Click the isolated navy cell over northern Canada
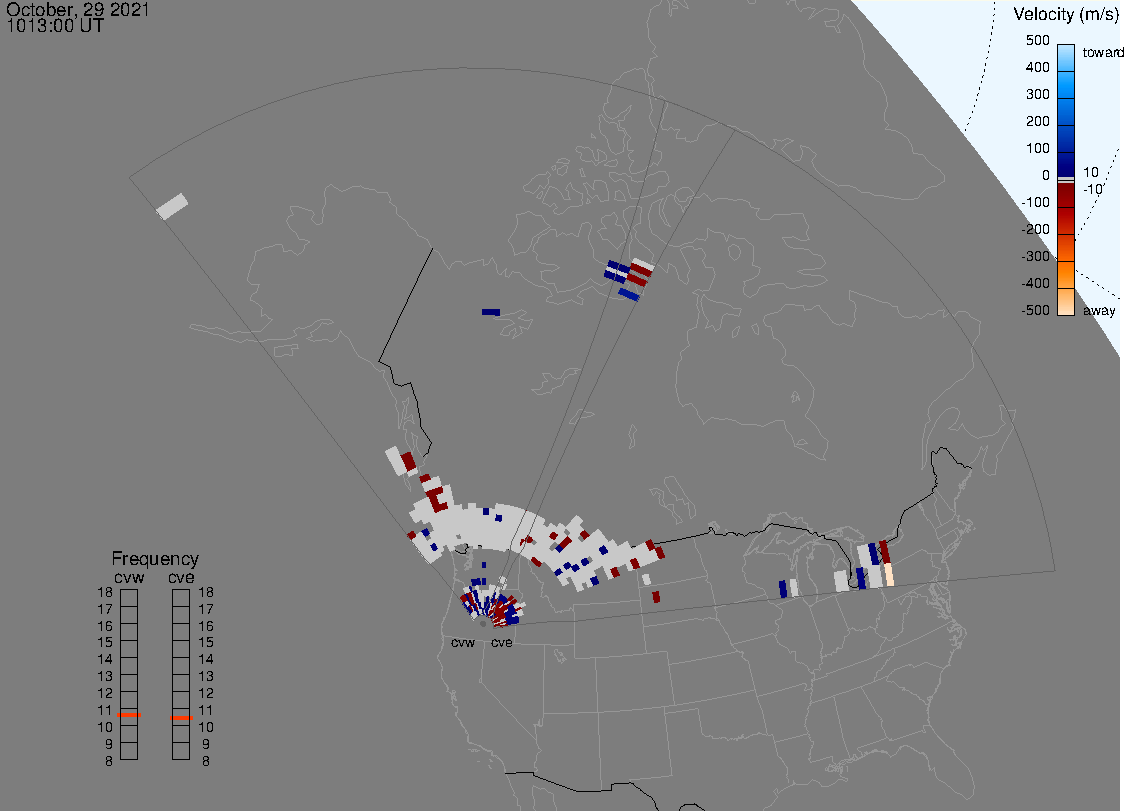The height and width of the screenshot is (811, 1124). click(x=491, y=312)
